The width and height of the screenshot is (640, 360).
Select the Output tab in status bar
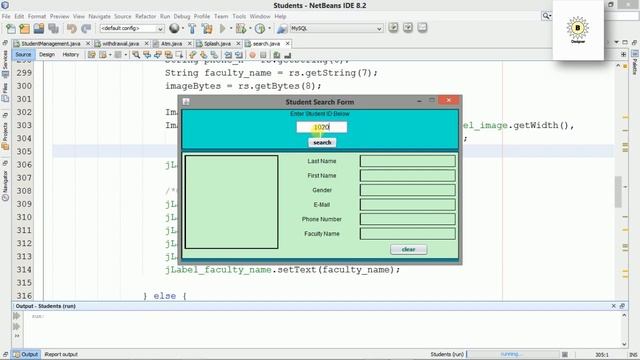(26, 354)
